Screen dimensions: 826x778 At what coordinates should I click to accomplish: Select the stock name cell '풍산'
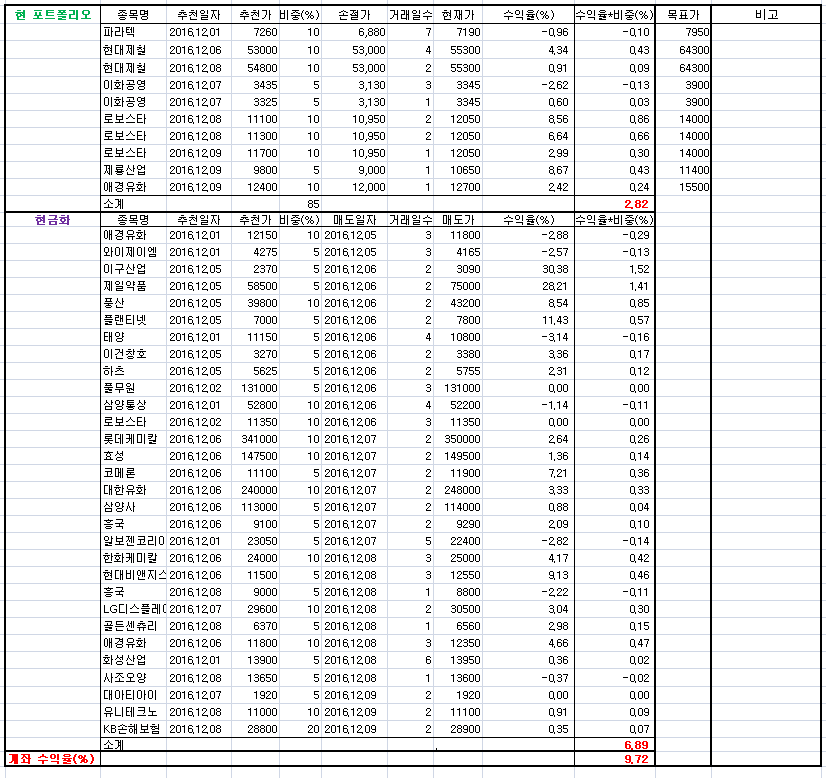point(113,303)
